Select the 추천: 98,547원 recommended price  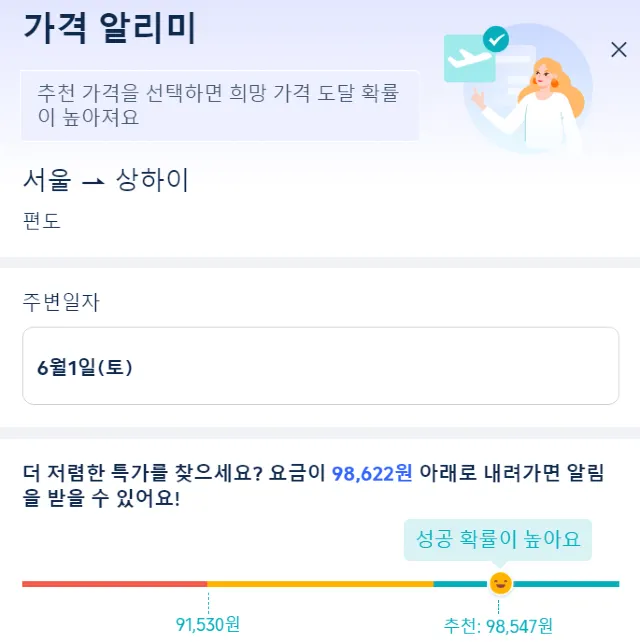pyautogui.click(x=498, y=626)
